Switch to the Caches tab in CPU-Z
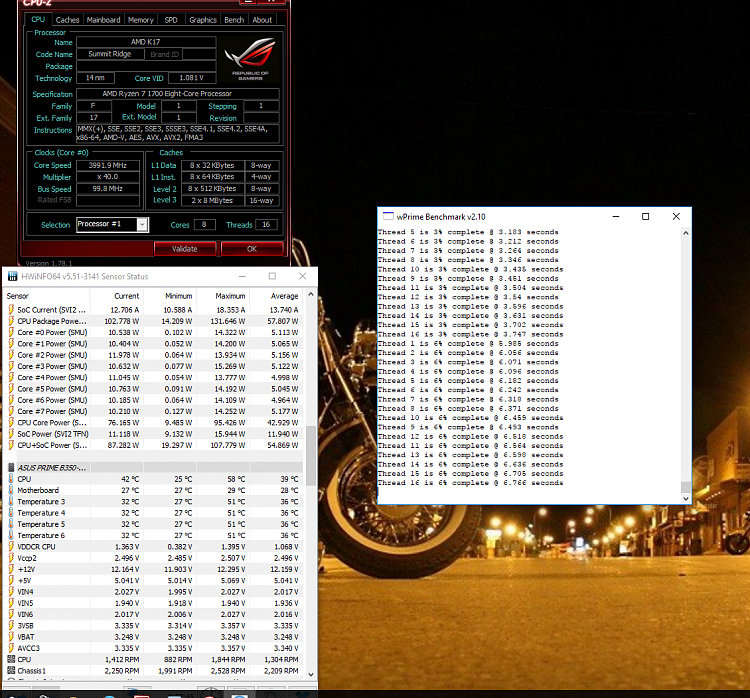 [67, 20]
